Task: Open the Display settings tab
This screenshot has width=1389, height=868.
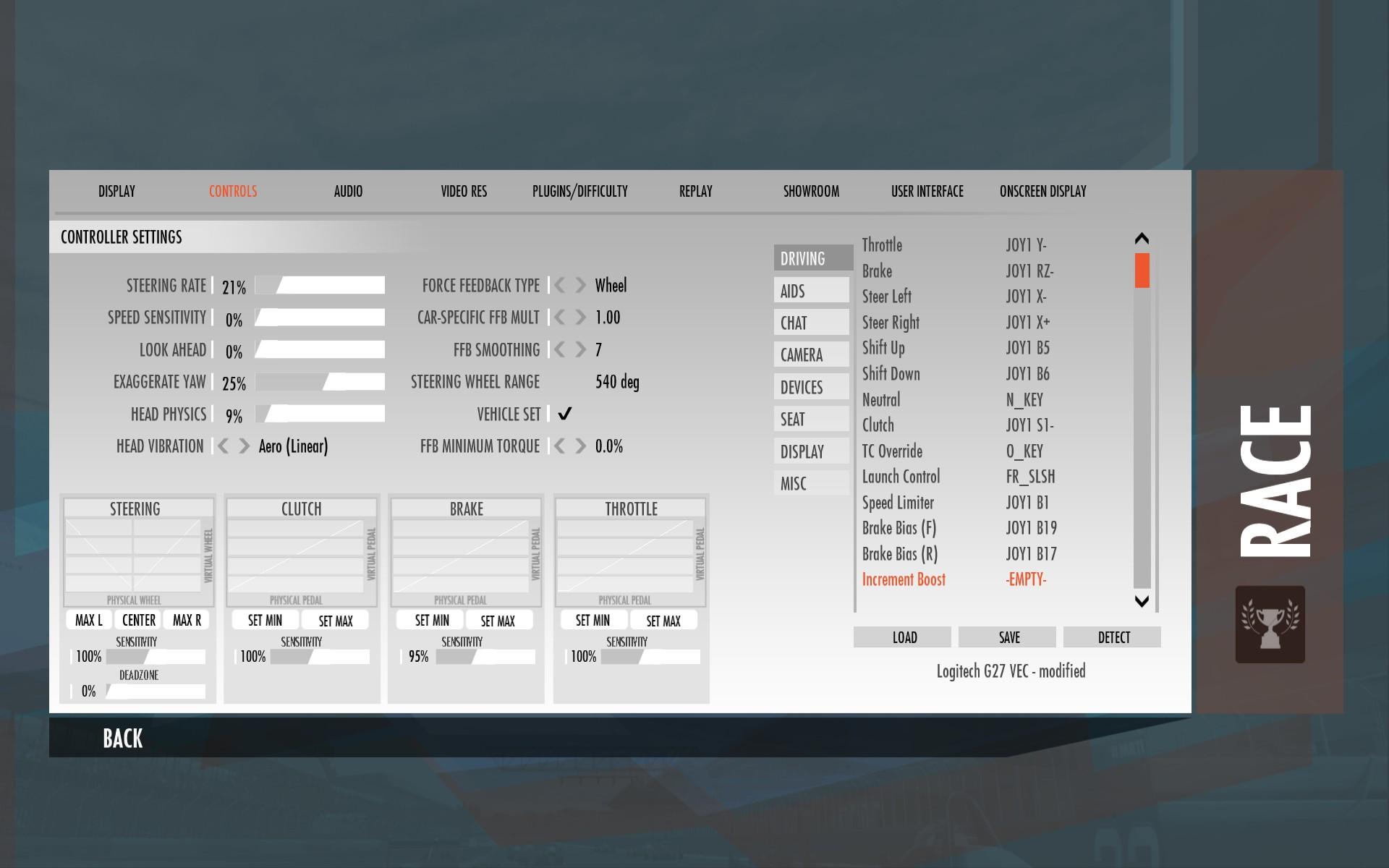Action: click(116, 192)
